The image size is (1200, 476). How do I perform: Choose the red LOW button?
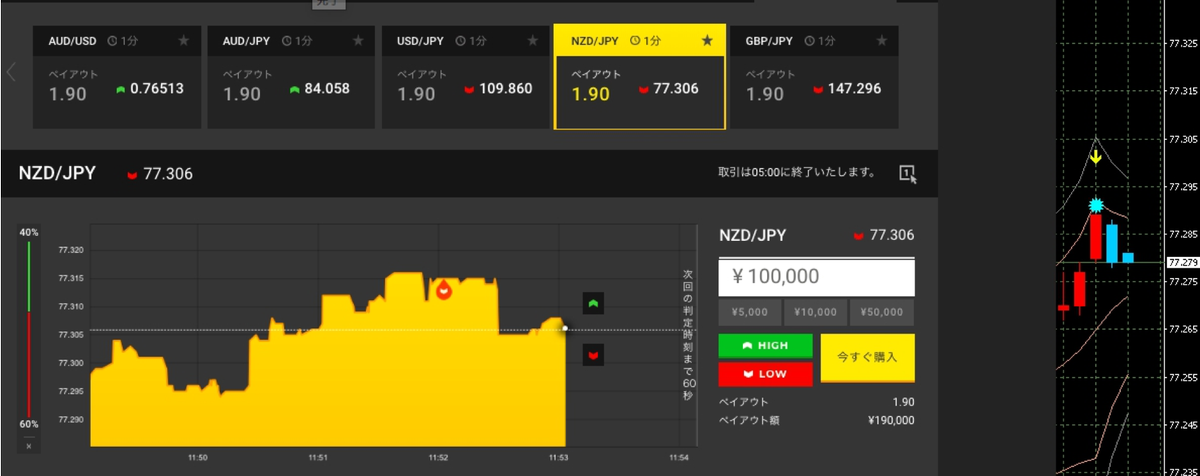(766, 373)
